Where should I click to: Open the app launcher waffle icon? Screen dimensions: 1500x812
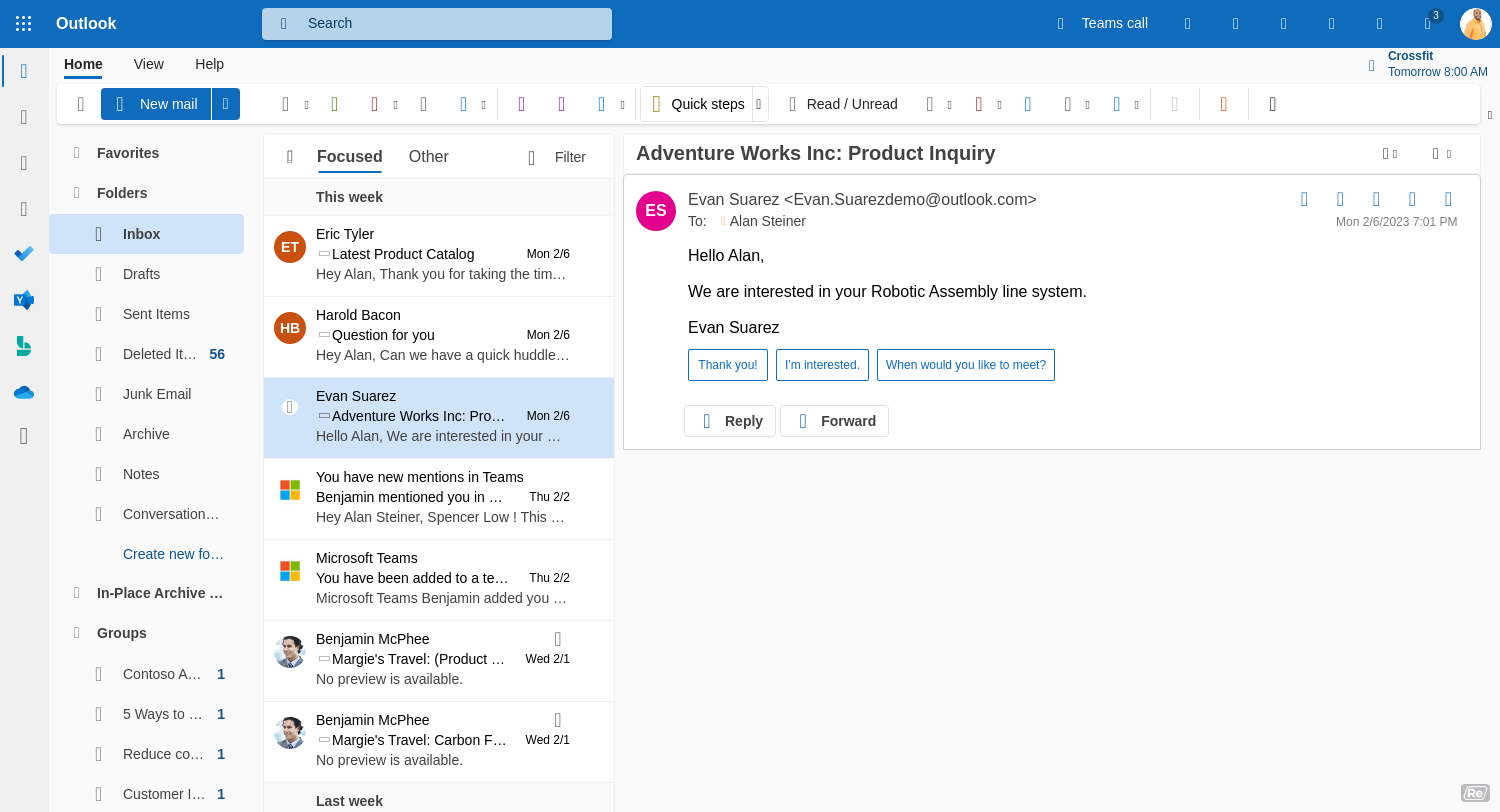(x=24, y=23)
